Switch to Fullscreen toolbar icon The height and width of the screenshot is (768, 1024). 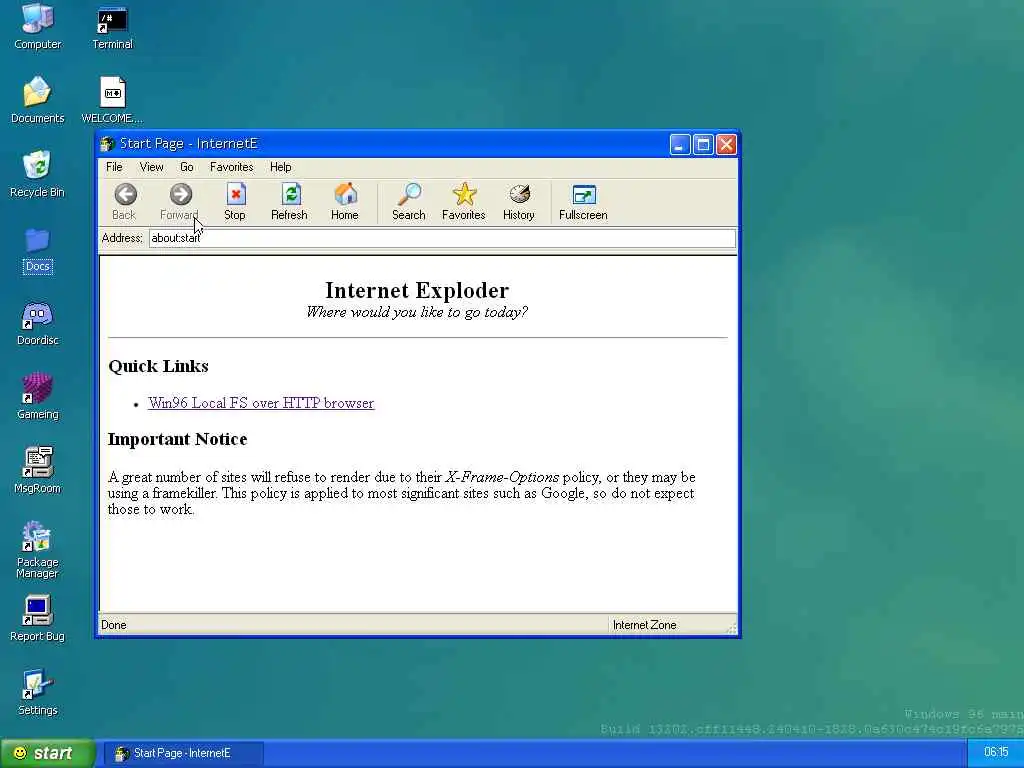coord(584,195)
